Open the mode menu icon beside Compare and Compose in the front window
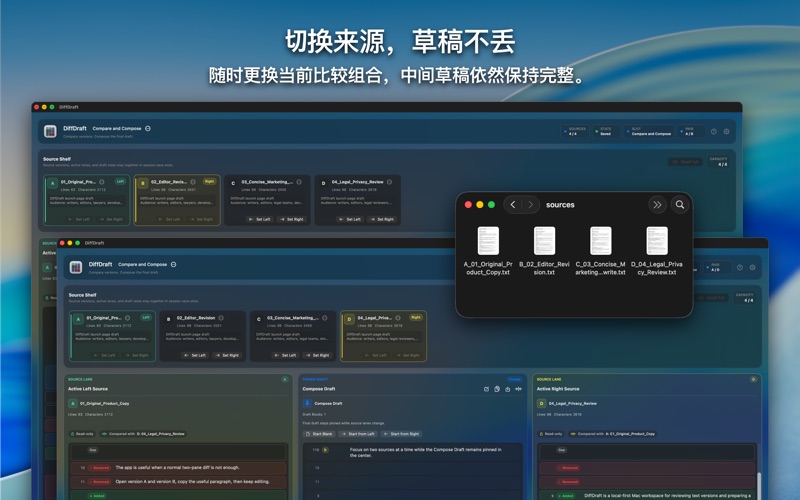Viewport: 800px width, 500px height. [x=173, y=264]
